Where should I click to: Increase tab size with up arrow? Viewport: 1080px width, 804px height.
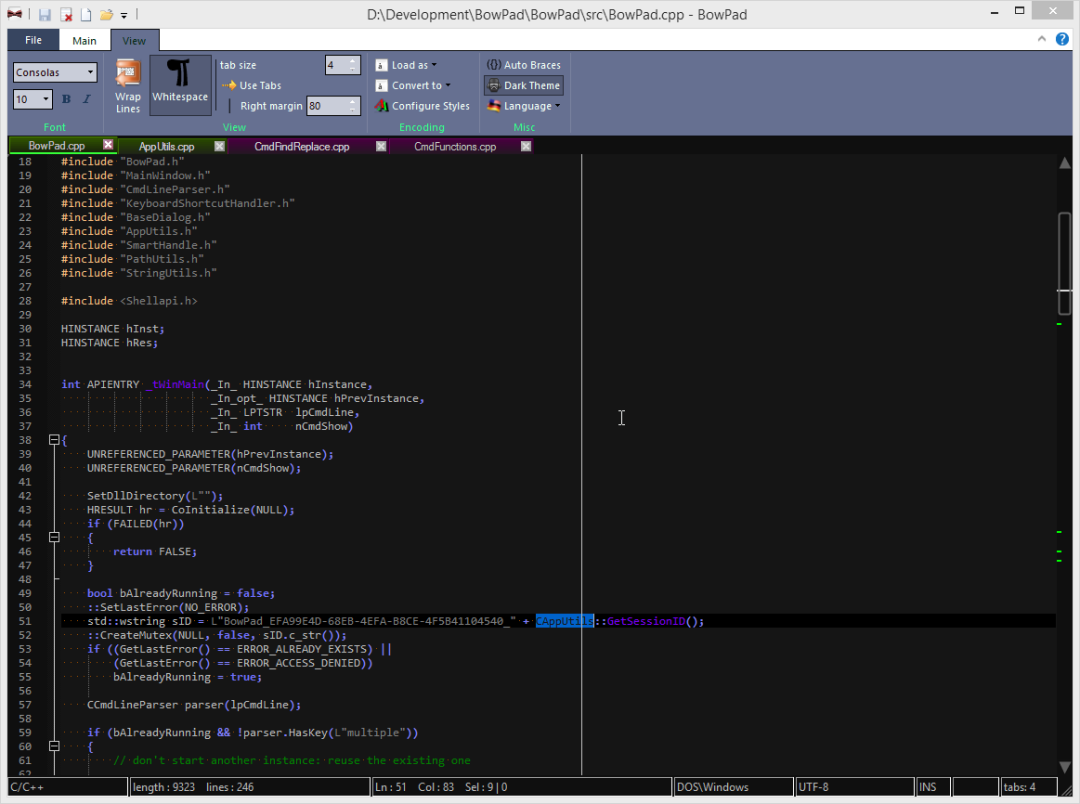tap(353, 61)
